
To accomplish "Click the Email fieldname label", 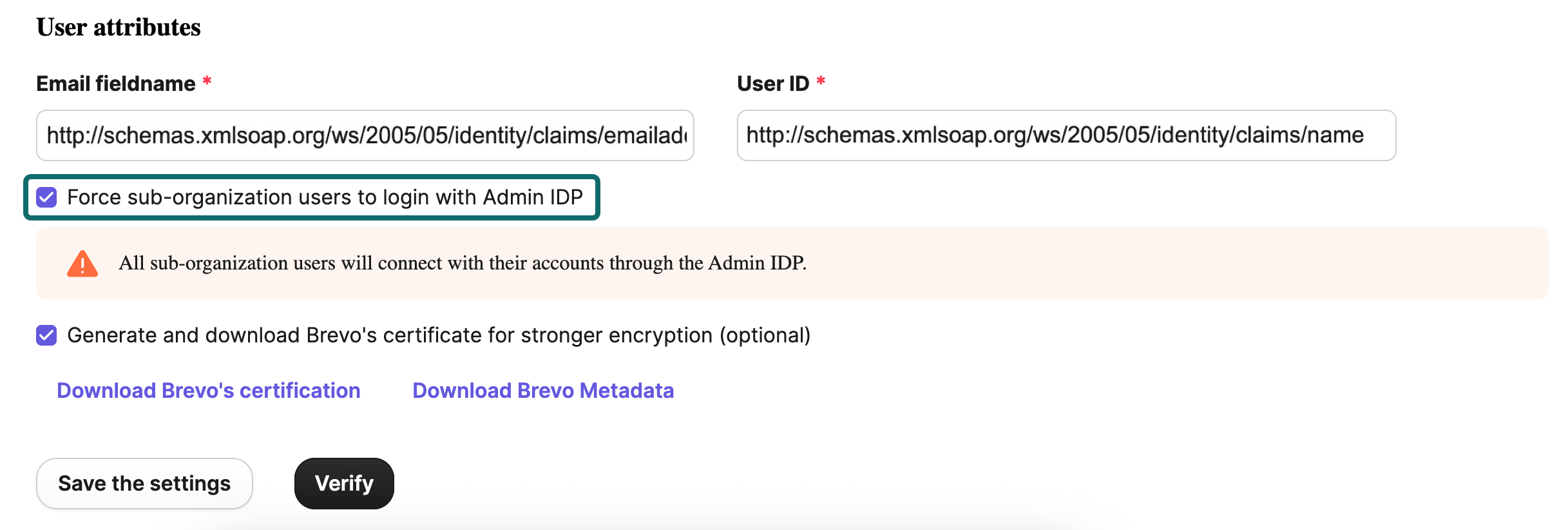I will (x=115, y=83).
